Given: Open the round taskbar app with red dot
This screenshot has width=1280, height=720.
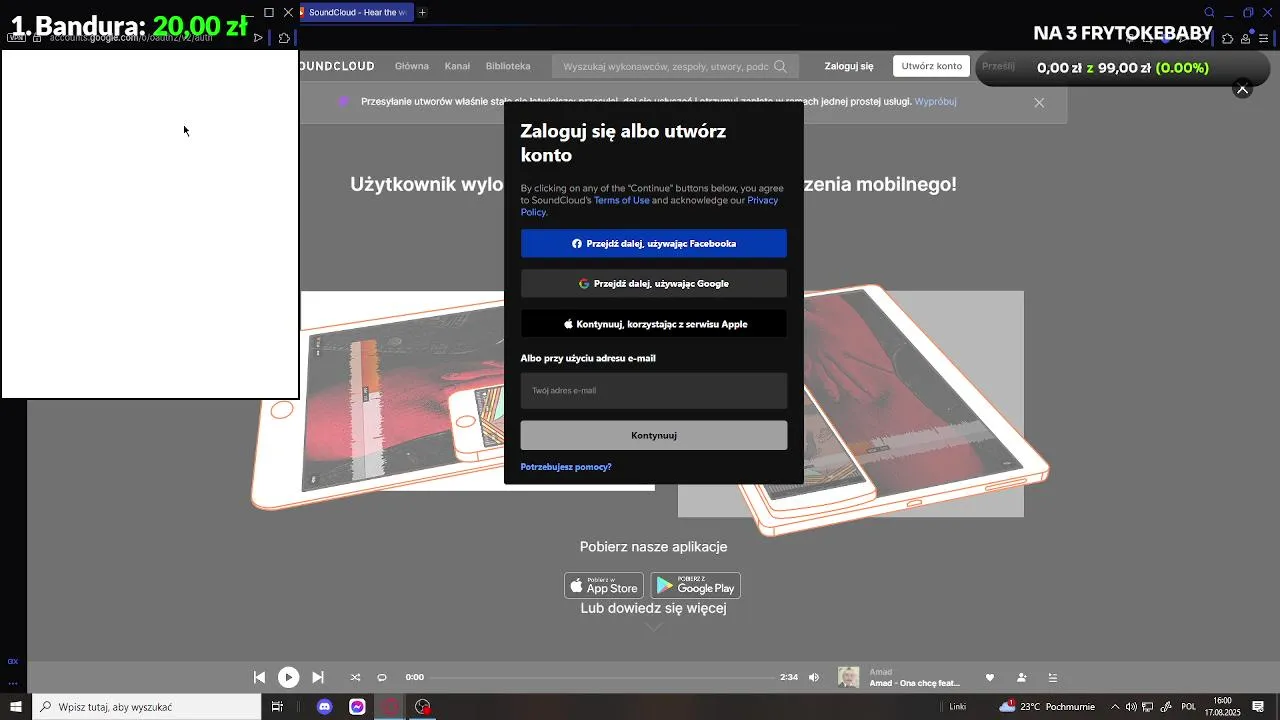Looking at the screenshot, I should coord(423,707).
